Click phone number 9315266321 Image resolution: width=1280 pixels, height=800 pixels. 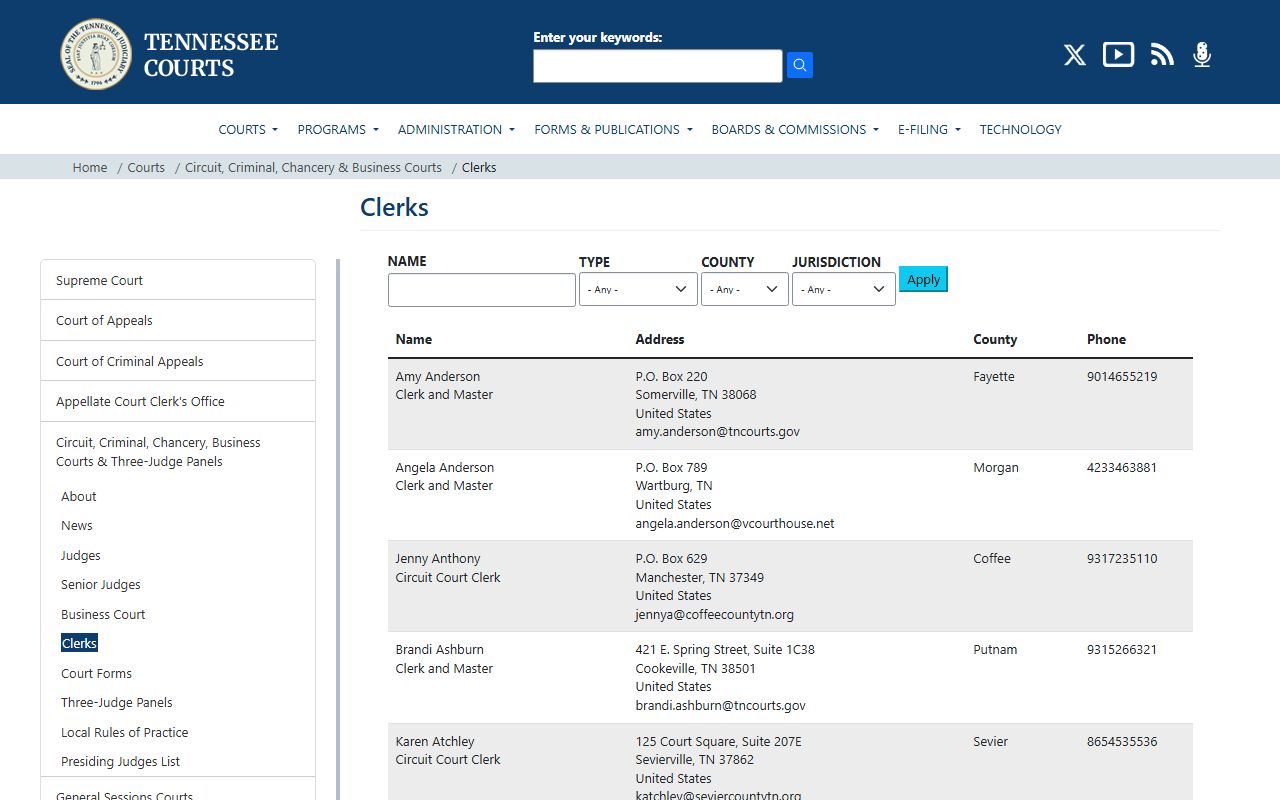pos(1122,649)
